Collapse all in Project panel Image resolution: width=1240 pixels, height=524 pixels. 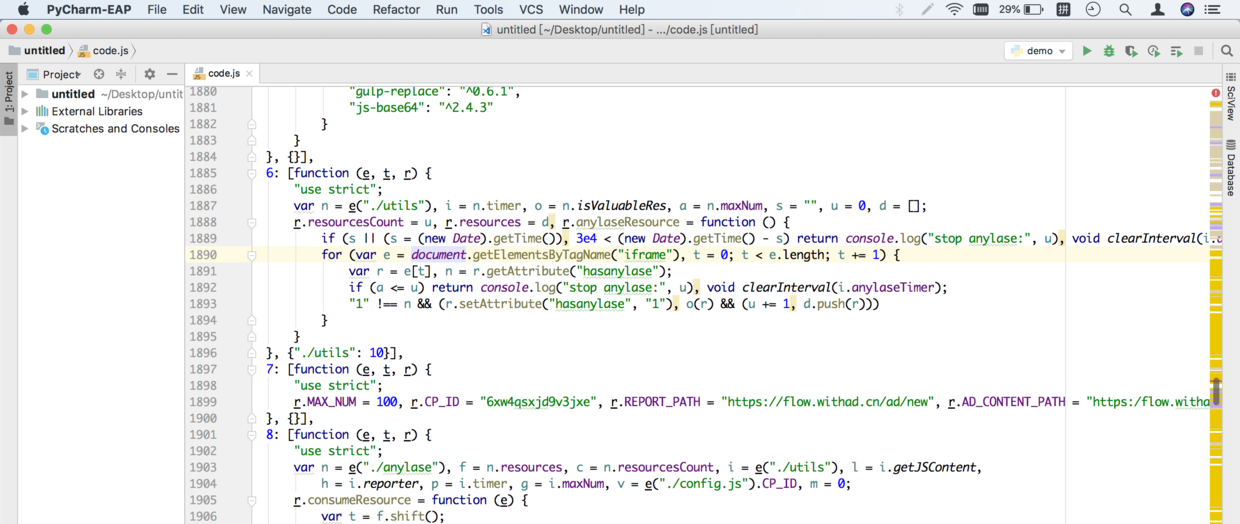(121, 74)
